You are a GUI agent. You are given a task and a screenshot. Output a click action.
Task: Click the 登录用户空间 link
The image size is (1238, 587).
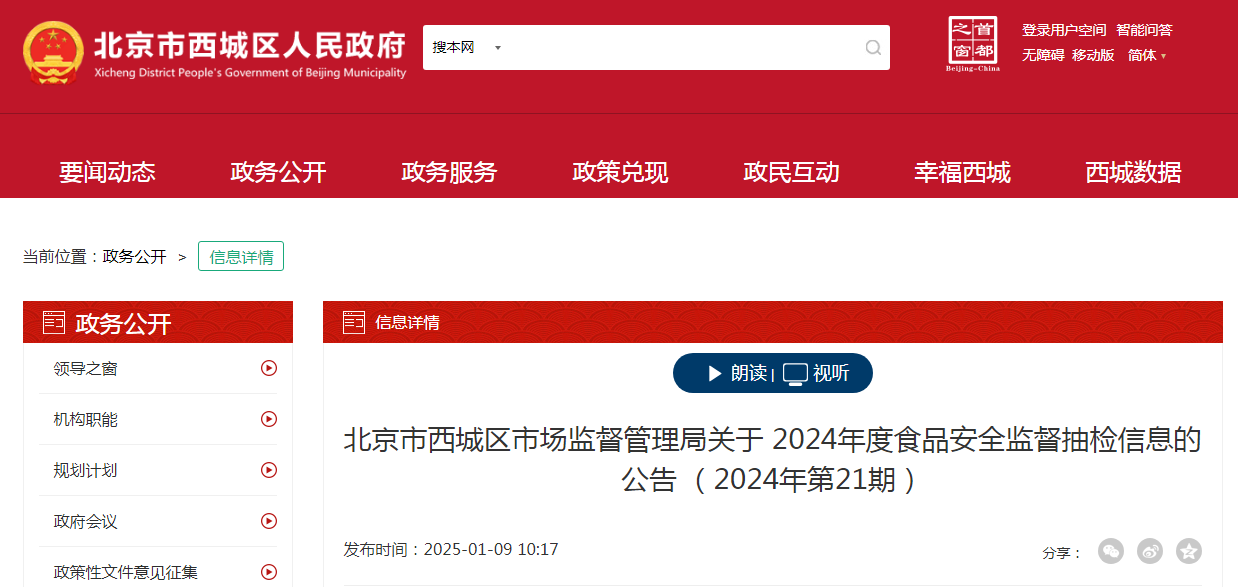tap(1064, 30)
